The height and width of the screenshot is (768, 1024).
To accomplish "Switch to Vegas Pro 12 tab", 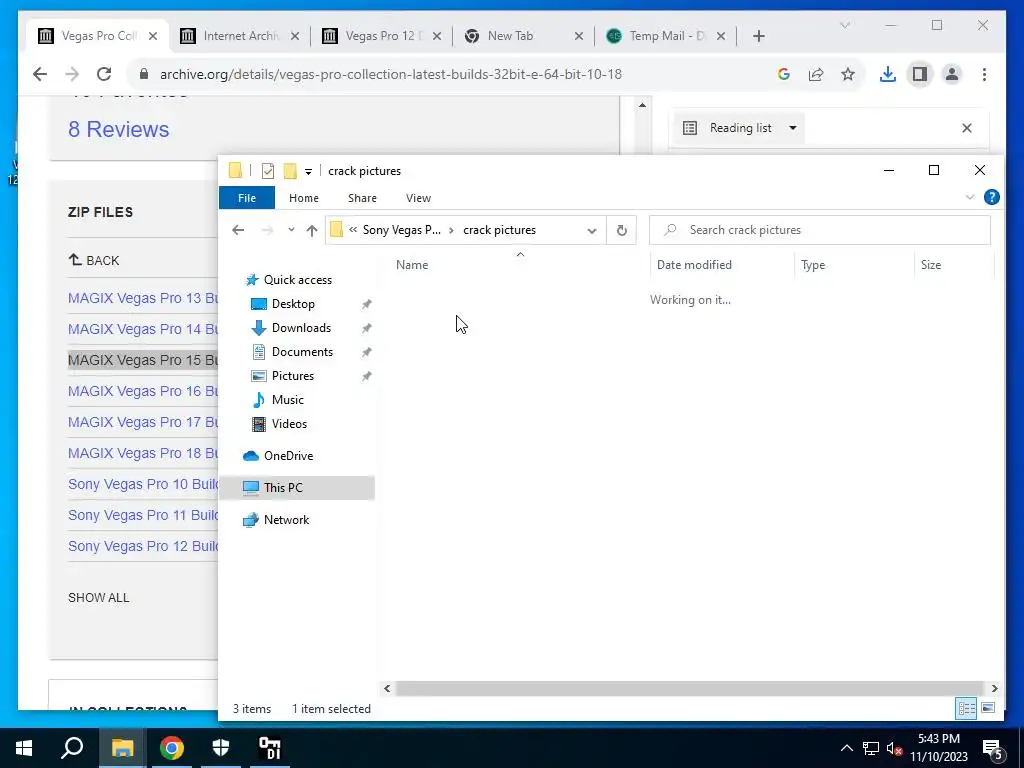I will tap(382, 36).
